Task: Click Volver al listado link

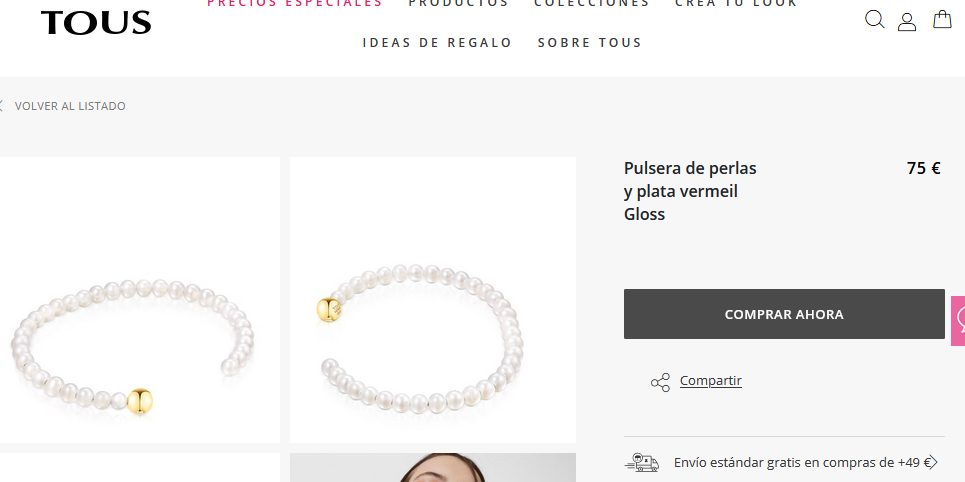Action: pos(70,106)
